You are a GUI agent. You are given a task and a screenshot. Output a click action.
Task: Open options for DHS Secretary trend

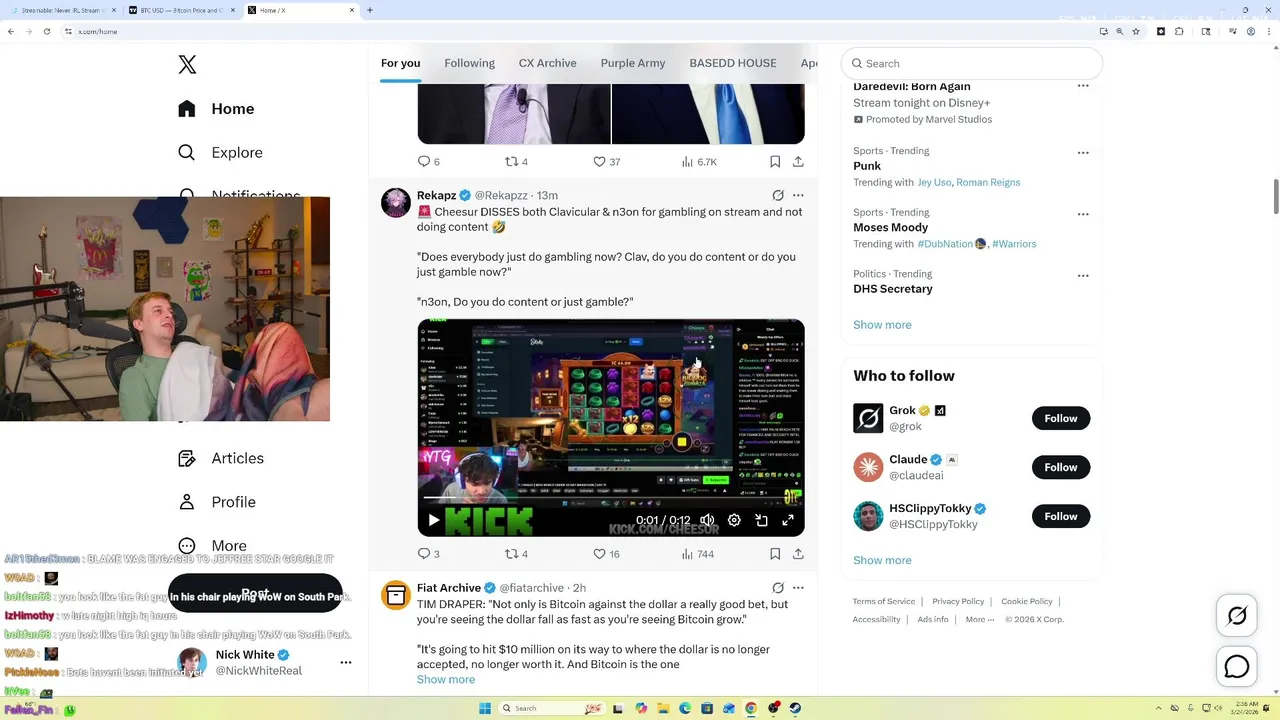click(1083, 276)
